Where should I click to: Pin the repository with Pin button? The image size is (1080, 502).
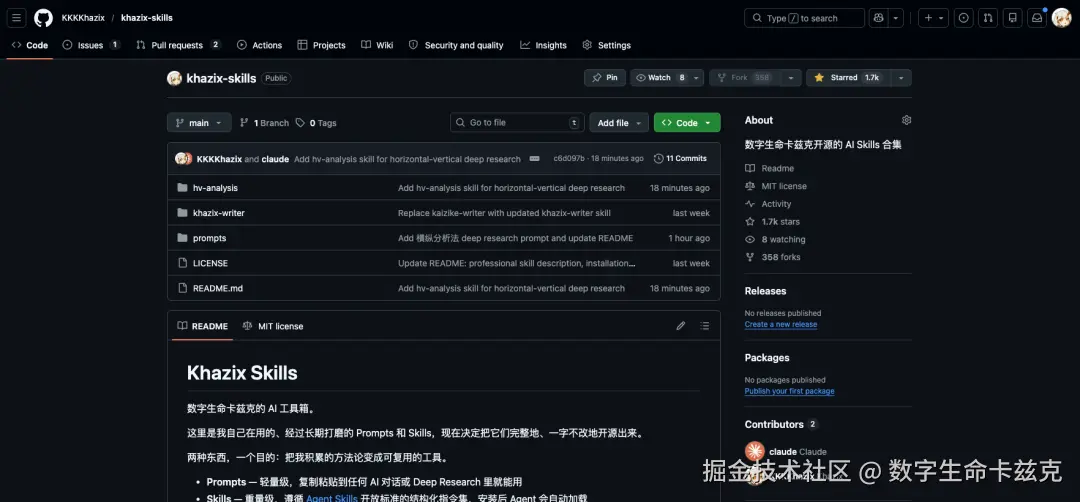(x=605, y=78)
